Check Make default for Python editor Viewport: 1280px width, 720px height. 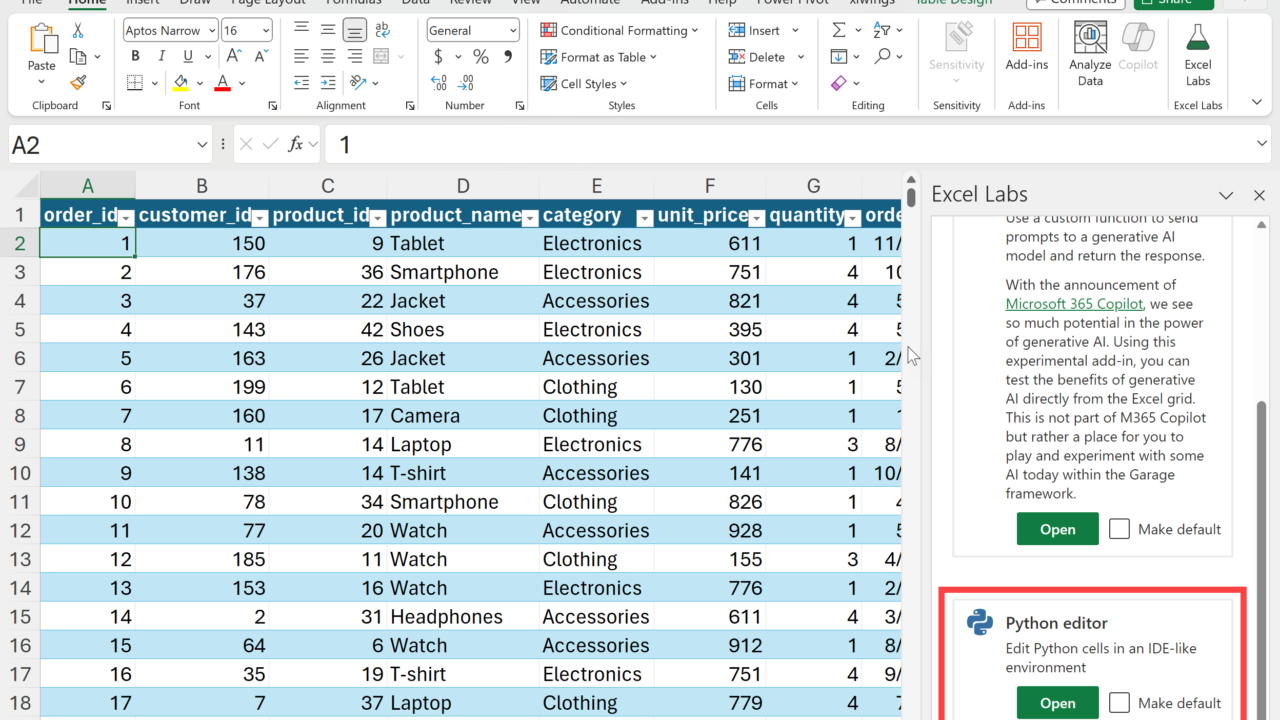(x=1120, y=703)
